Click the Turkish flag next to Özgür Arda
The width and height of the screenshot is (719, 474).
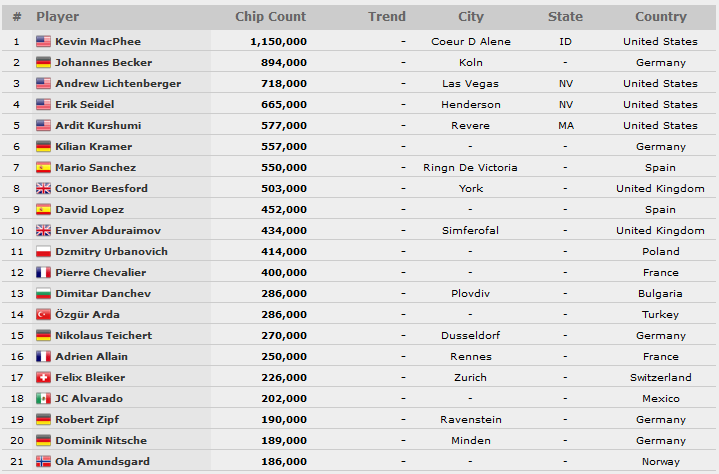tap(44, 314)
